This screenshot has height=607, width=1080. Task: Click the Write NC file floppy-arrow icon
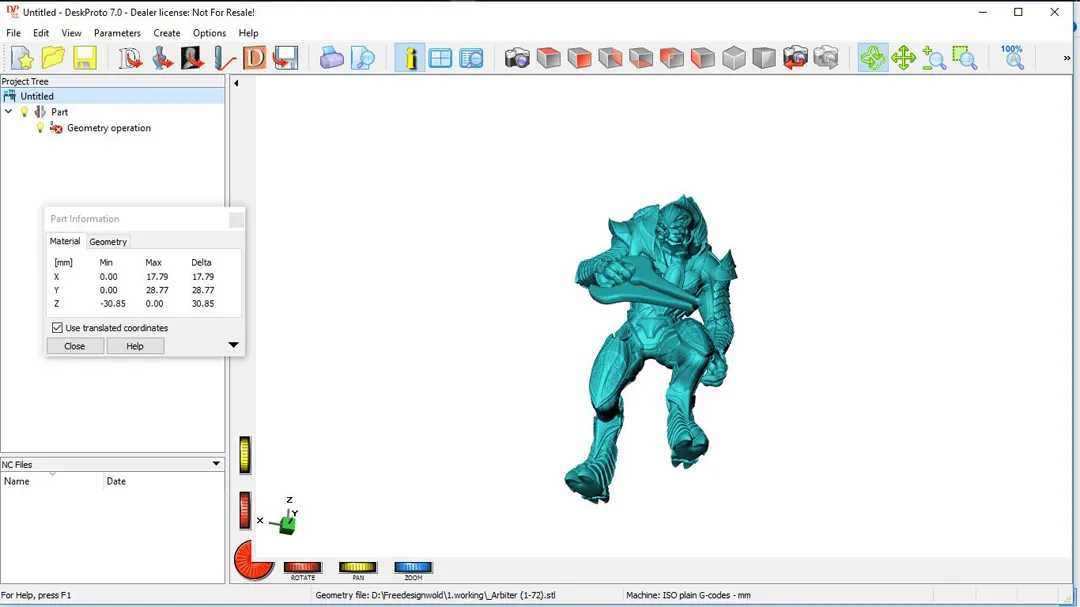click(285, 58)
